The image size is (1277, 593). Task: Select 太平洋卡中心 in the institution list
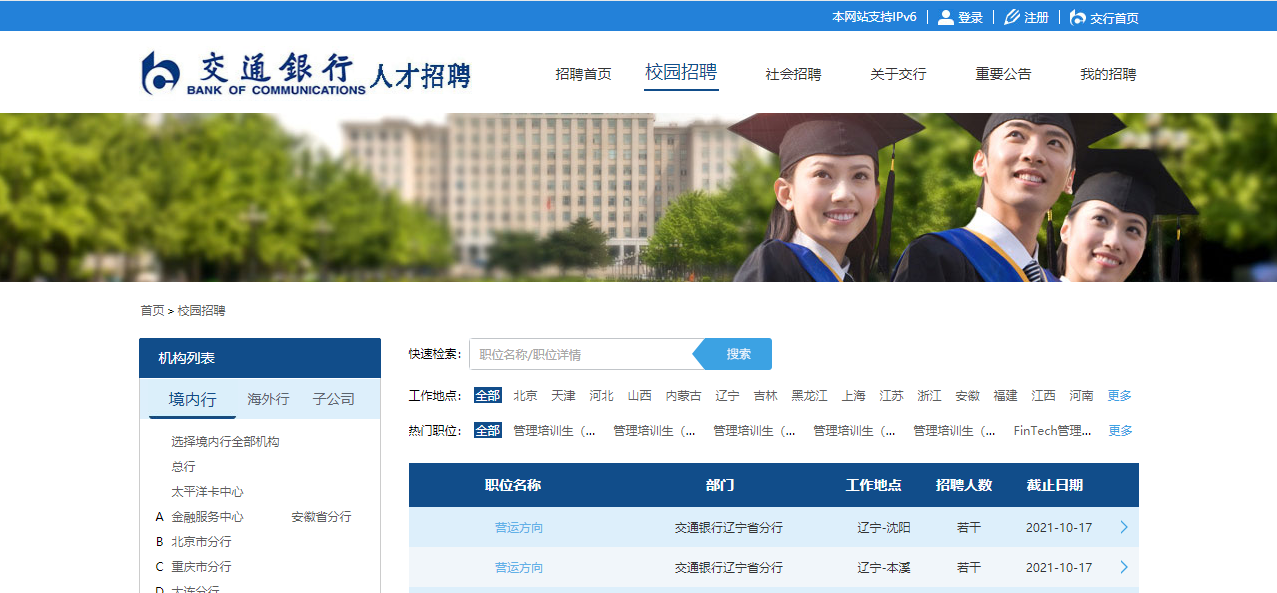[x=207, y=492]
